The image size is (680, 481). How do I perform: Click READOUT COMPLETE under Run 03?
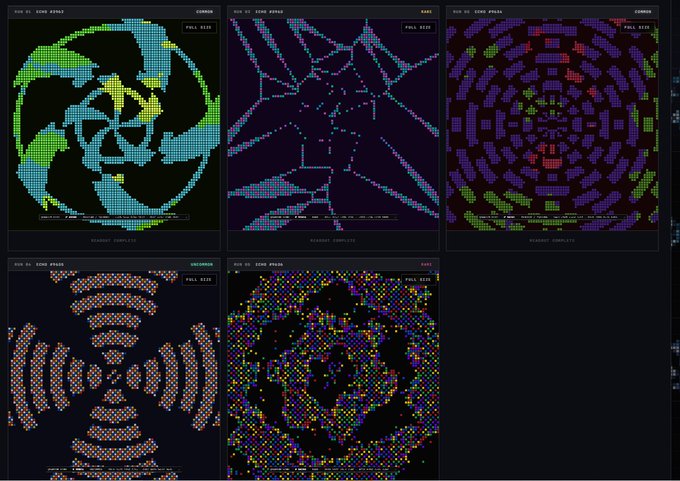[552, 240]
